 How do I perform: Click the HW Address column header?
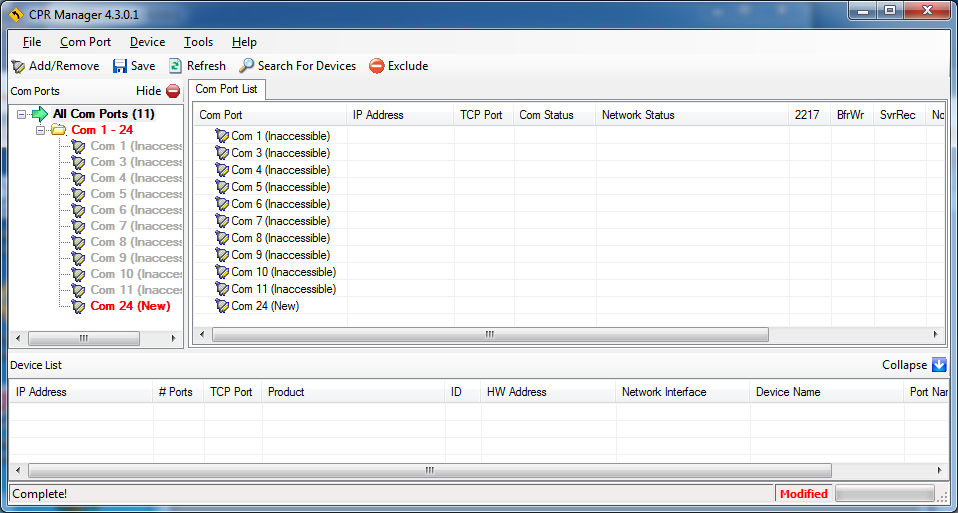[x=549, y=392]
